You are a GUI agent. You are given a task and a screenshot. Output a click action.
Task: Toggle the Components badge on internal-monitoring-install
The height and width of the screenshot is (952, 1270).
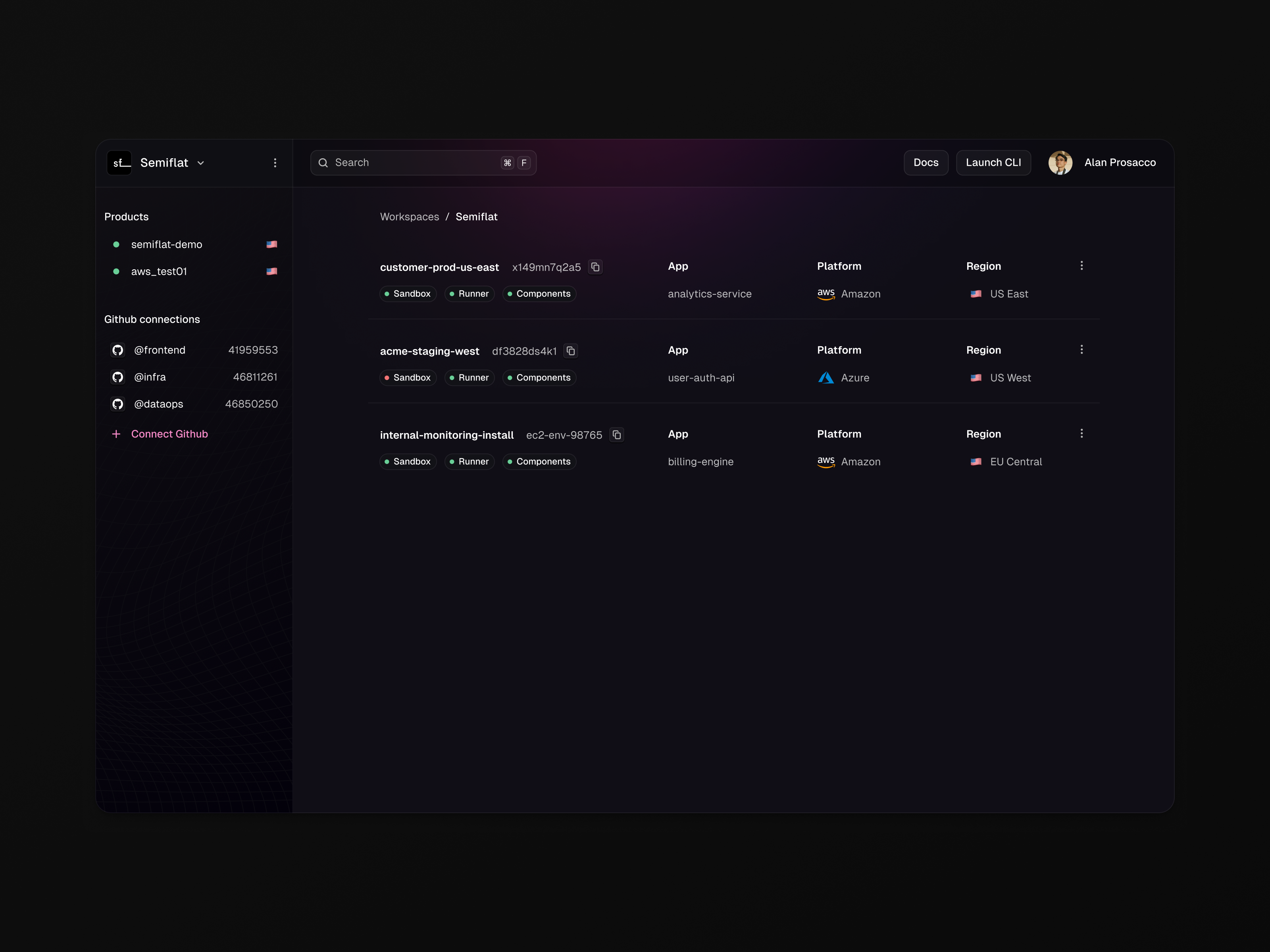click(x=539, y=461)
